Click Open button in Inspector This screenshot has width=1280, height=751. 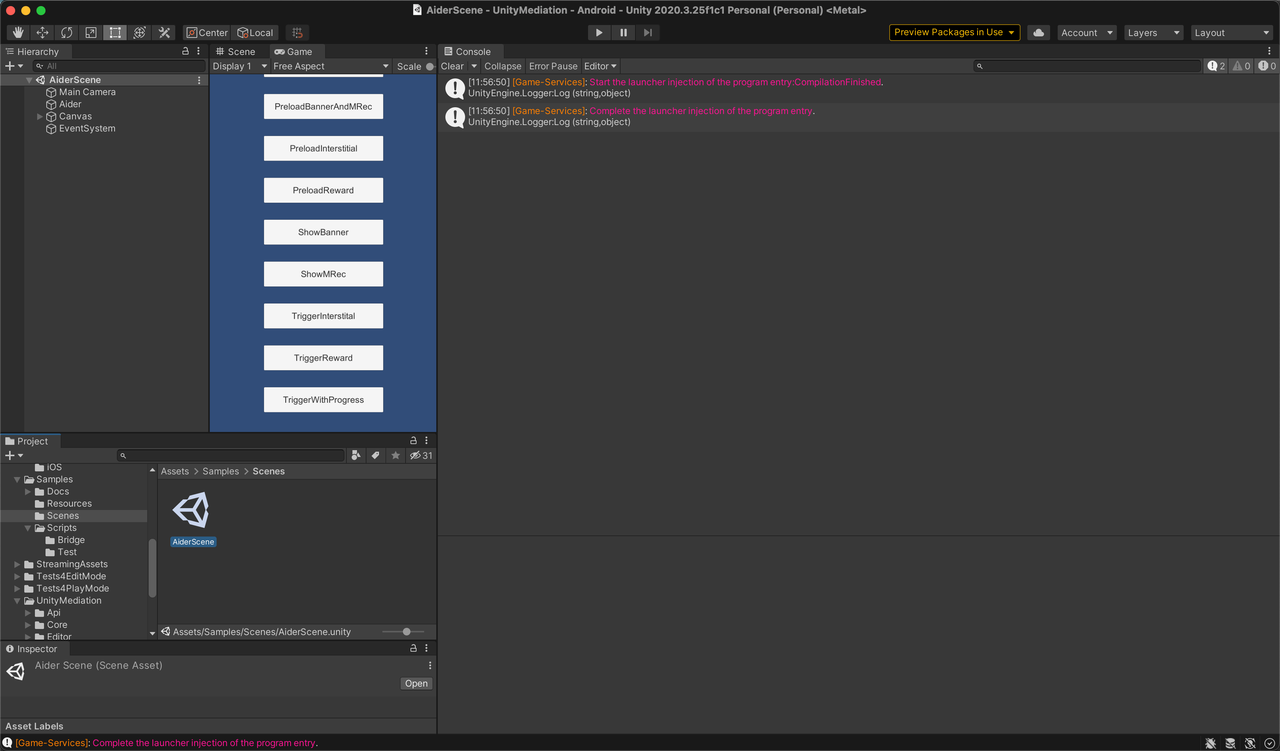click(416, 684)
